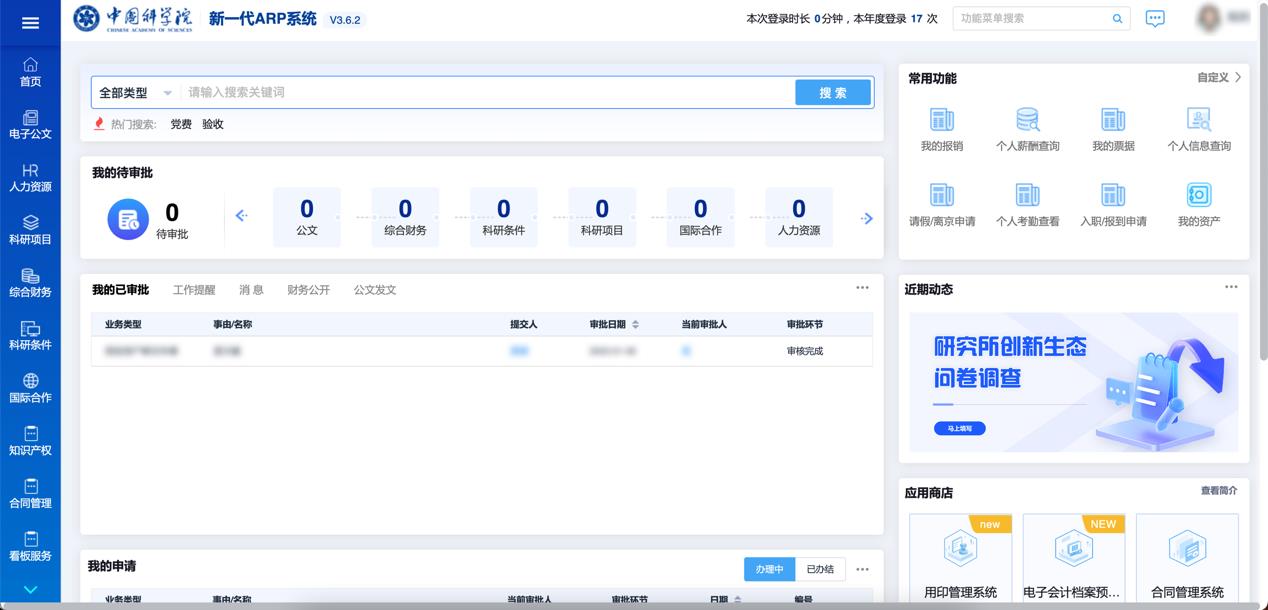Open 个人信息查询 icon
1268x610 pixels.
tap(1198, 121)
